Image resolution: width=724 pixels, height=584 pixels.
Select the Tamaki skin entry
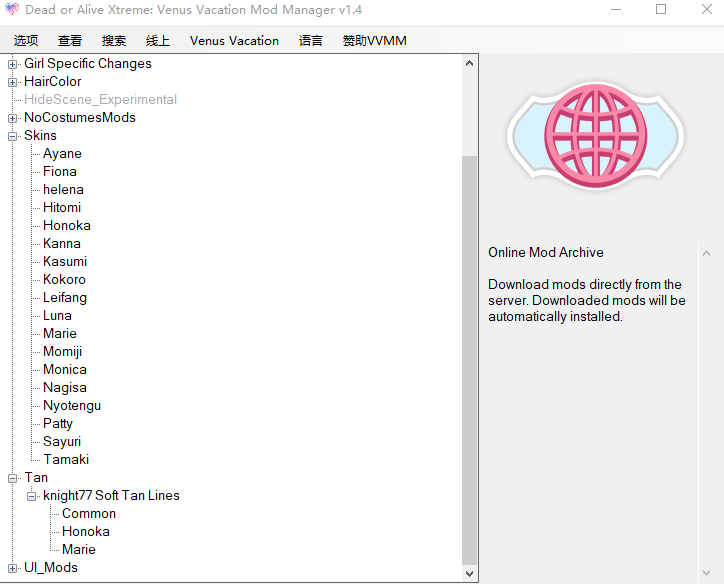pyautogui.click(x=66, y=460)
